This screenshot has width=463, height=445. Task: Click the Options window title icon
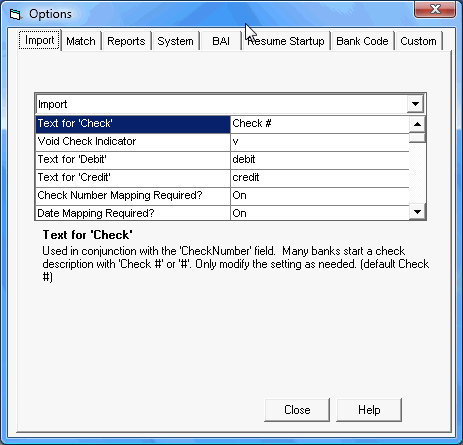tap(15, 14)
